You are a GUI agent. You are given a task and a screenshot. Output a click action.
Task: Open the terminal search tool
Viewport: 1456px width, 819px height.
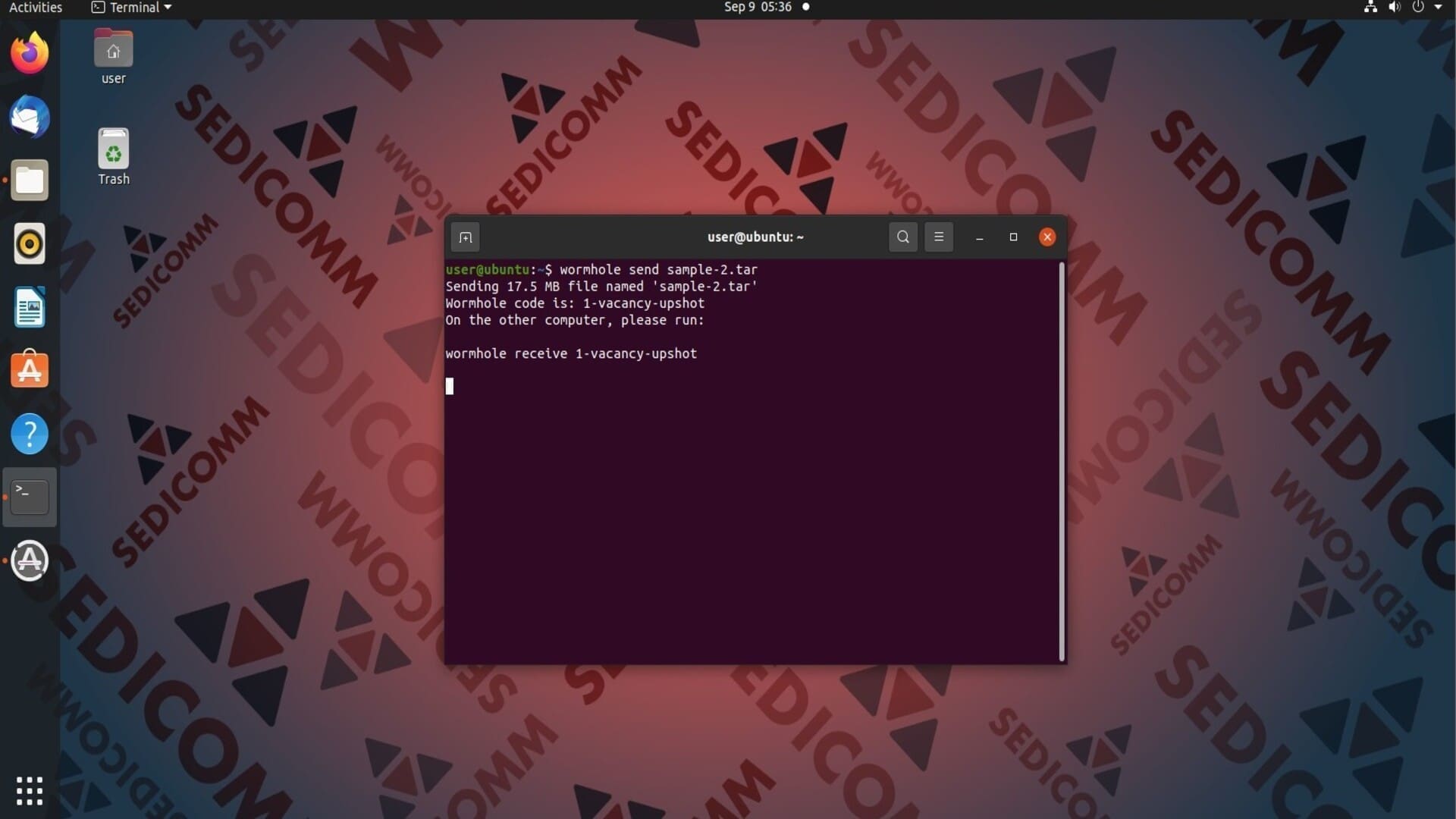coord(902,237)
